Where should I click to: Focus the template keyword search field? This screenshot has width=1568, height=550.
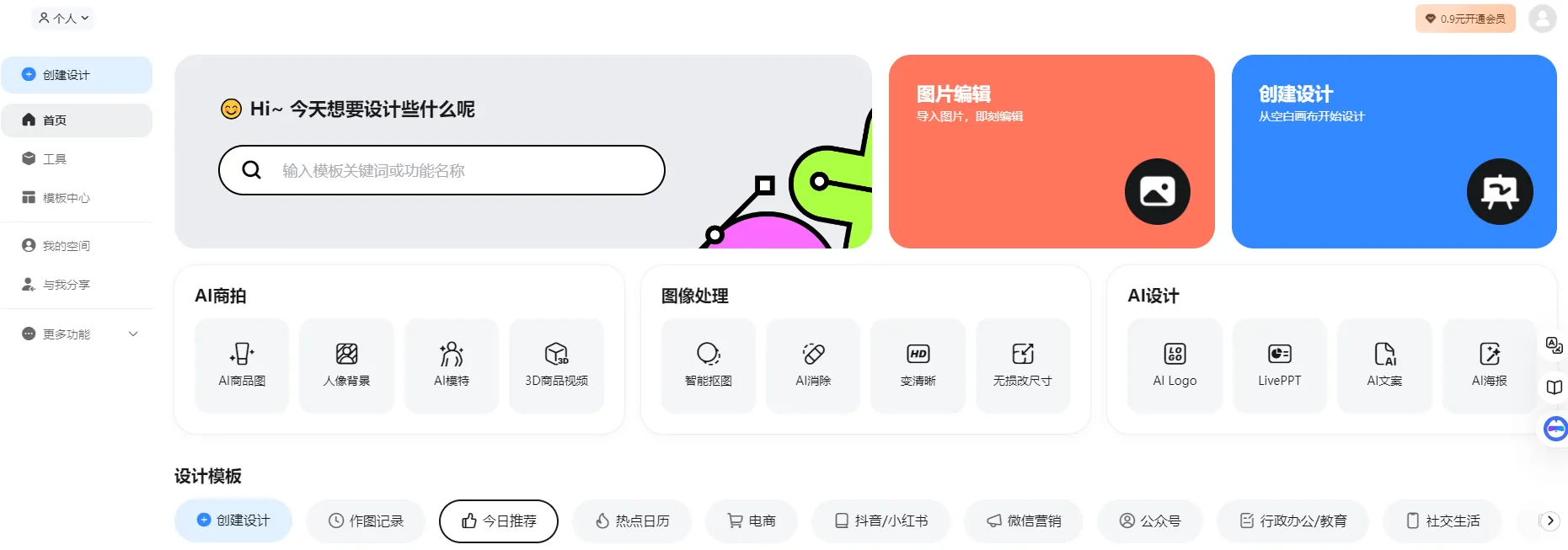click(442, 170)
